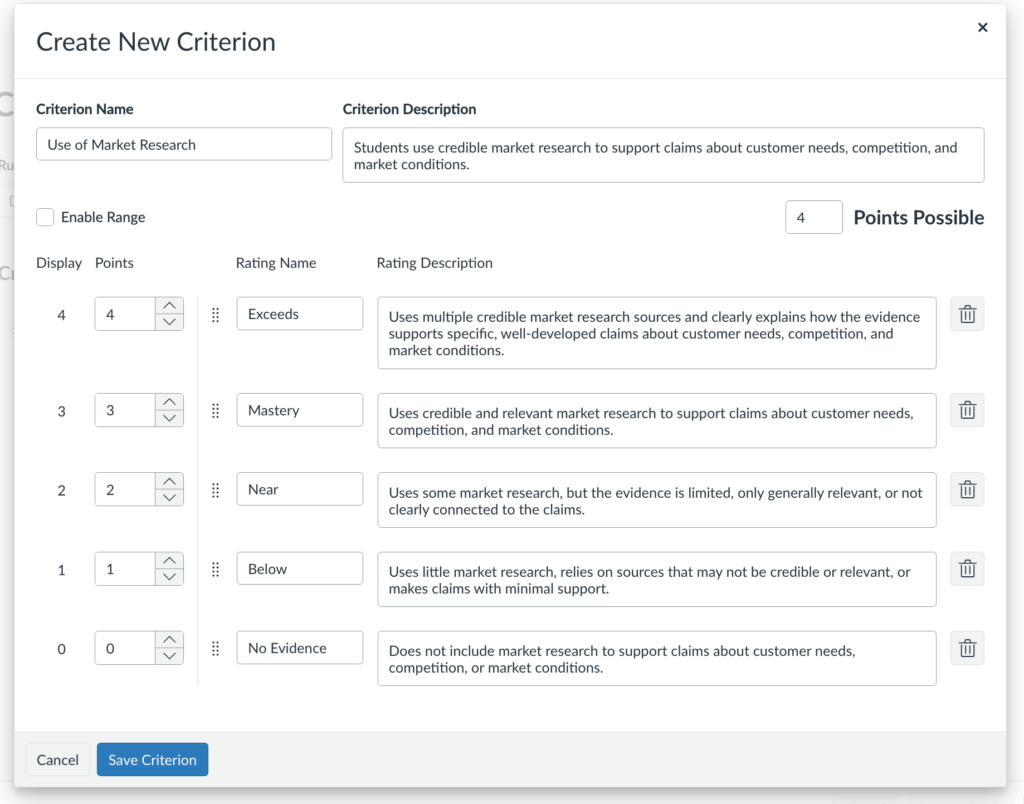This screenshot has width=1024, height=804.
Task: Cancel the new criterion
Action: (57, 760)
